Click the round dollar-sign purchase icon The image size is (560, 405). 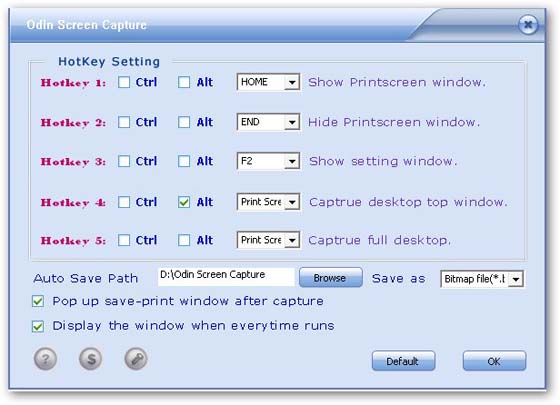[91, 359]
